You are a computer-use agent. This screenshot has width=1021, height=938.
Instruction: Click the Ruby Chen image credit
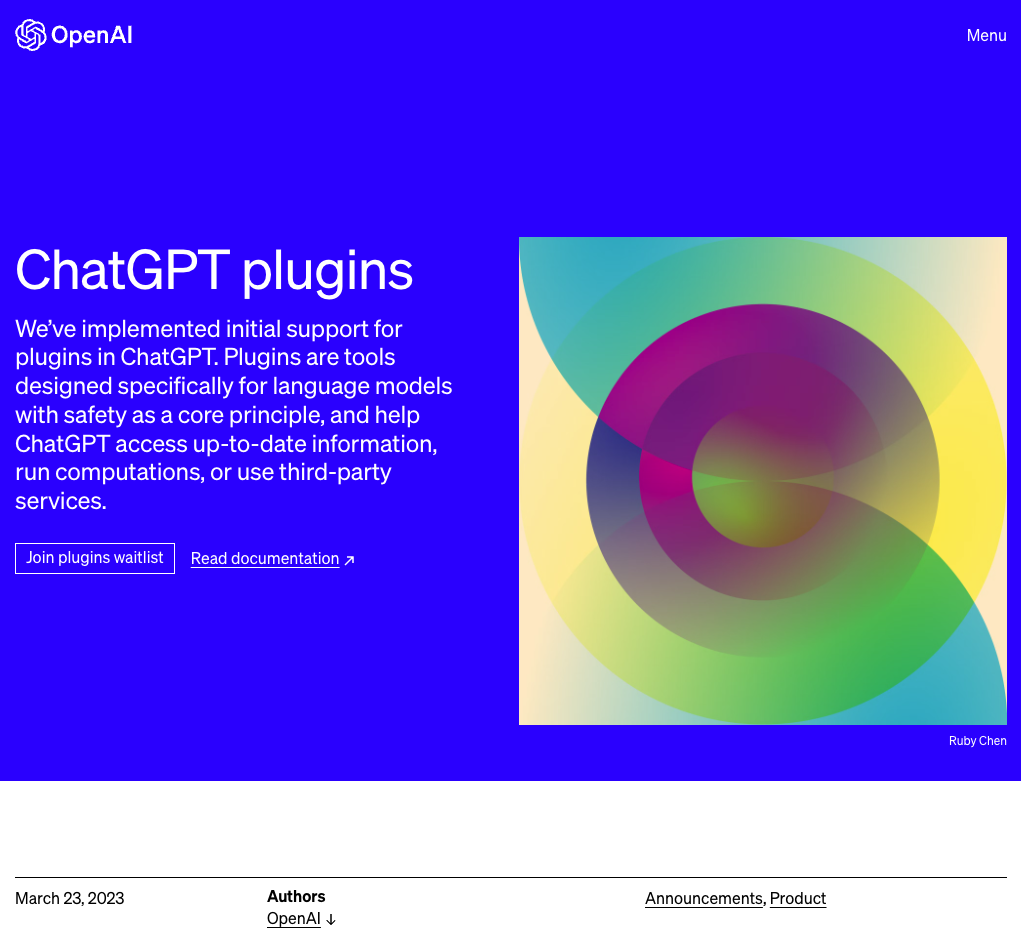click(977, 741)
